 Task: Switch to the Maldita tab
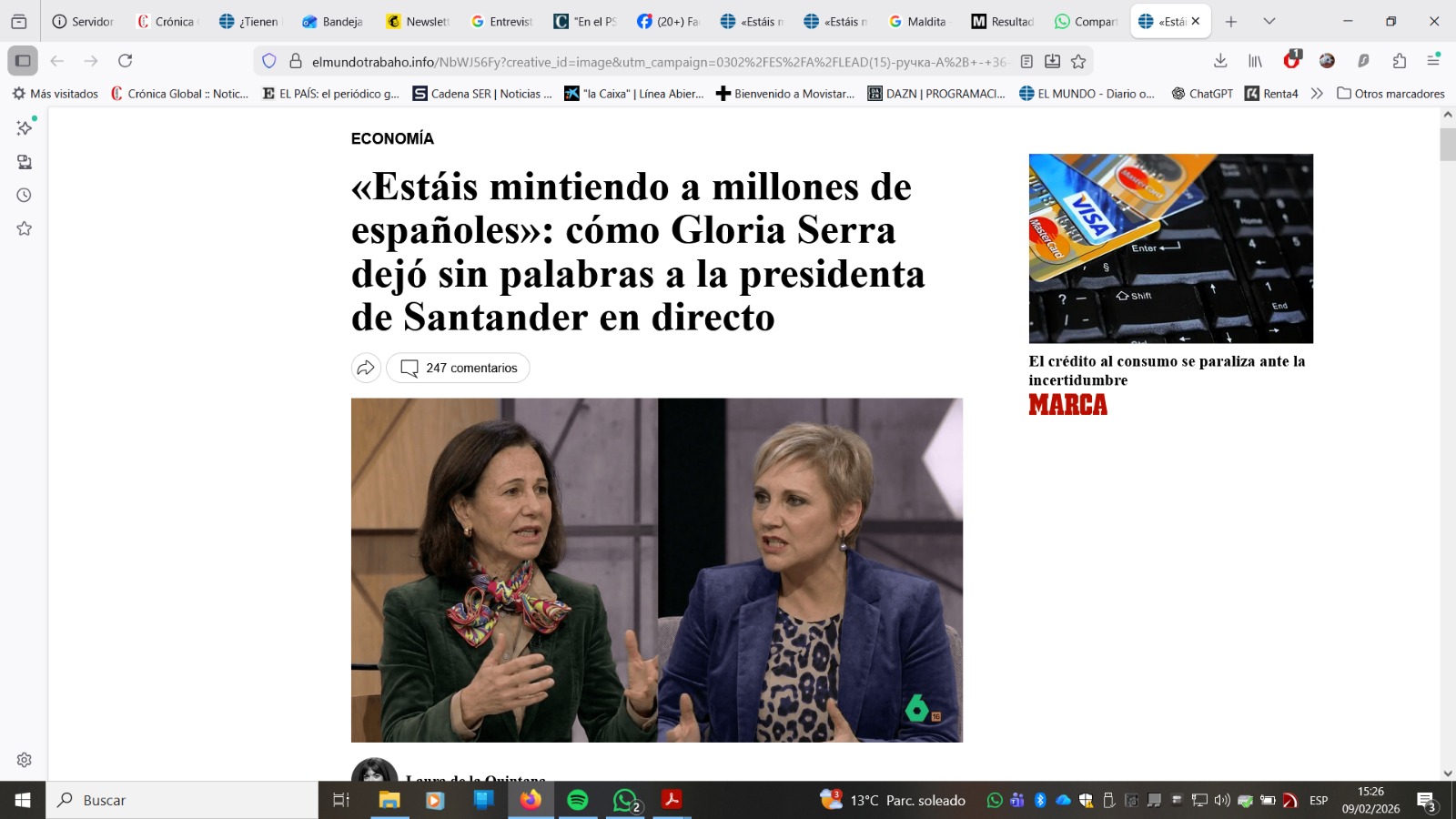916,21
